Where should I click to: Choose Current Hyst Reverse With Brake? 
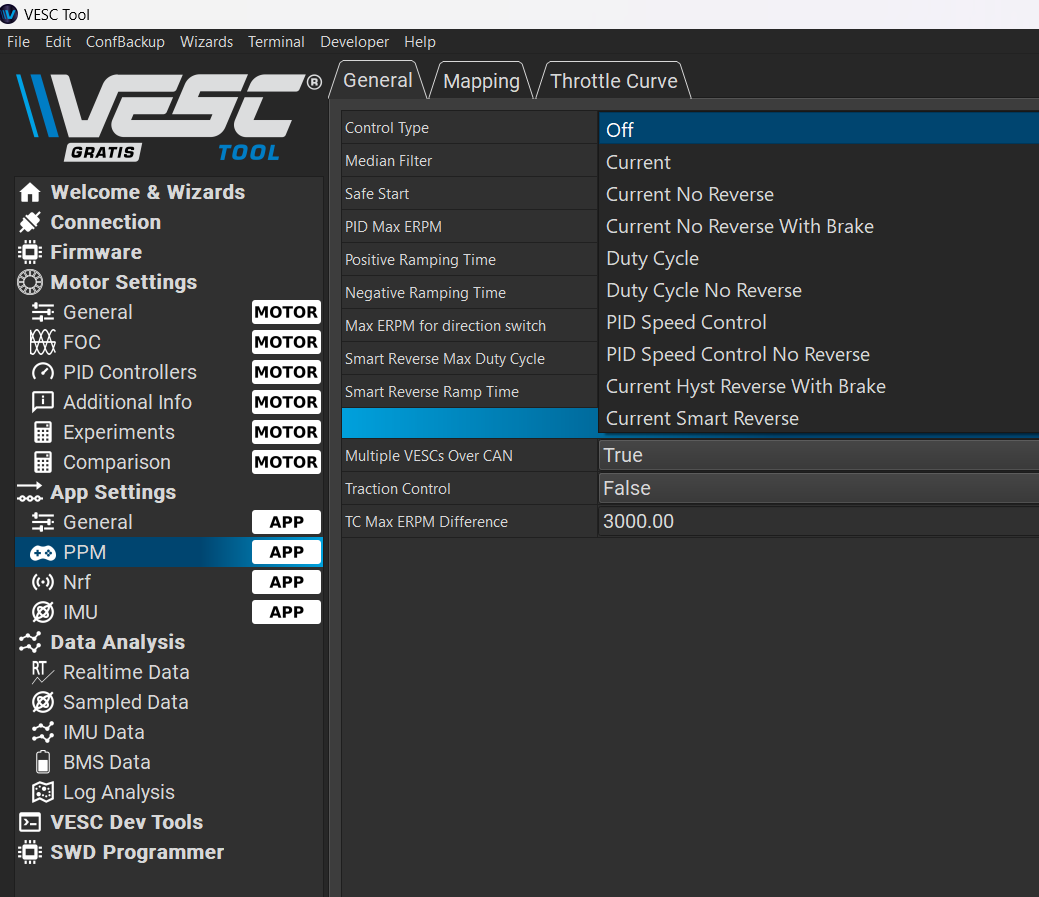click(819, 386)
